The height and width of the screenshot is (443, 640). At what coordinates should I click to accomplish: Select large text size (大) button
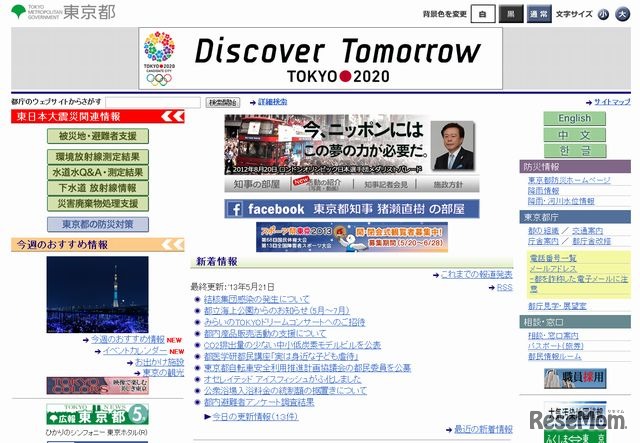(622, 14)
